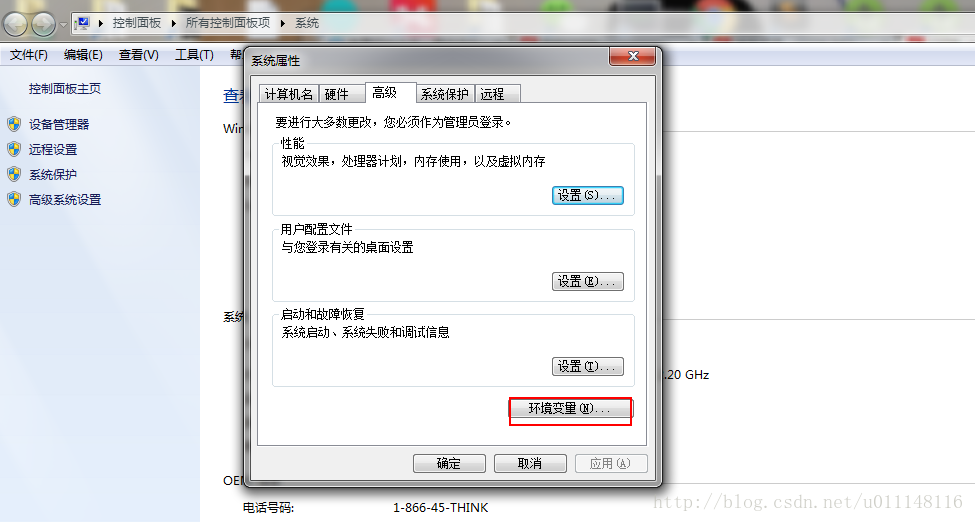Switch to the 计算机名 tab

coord(289,94)
